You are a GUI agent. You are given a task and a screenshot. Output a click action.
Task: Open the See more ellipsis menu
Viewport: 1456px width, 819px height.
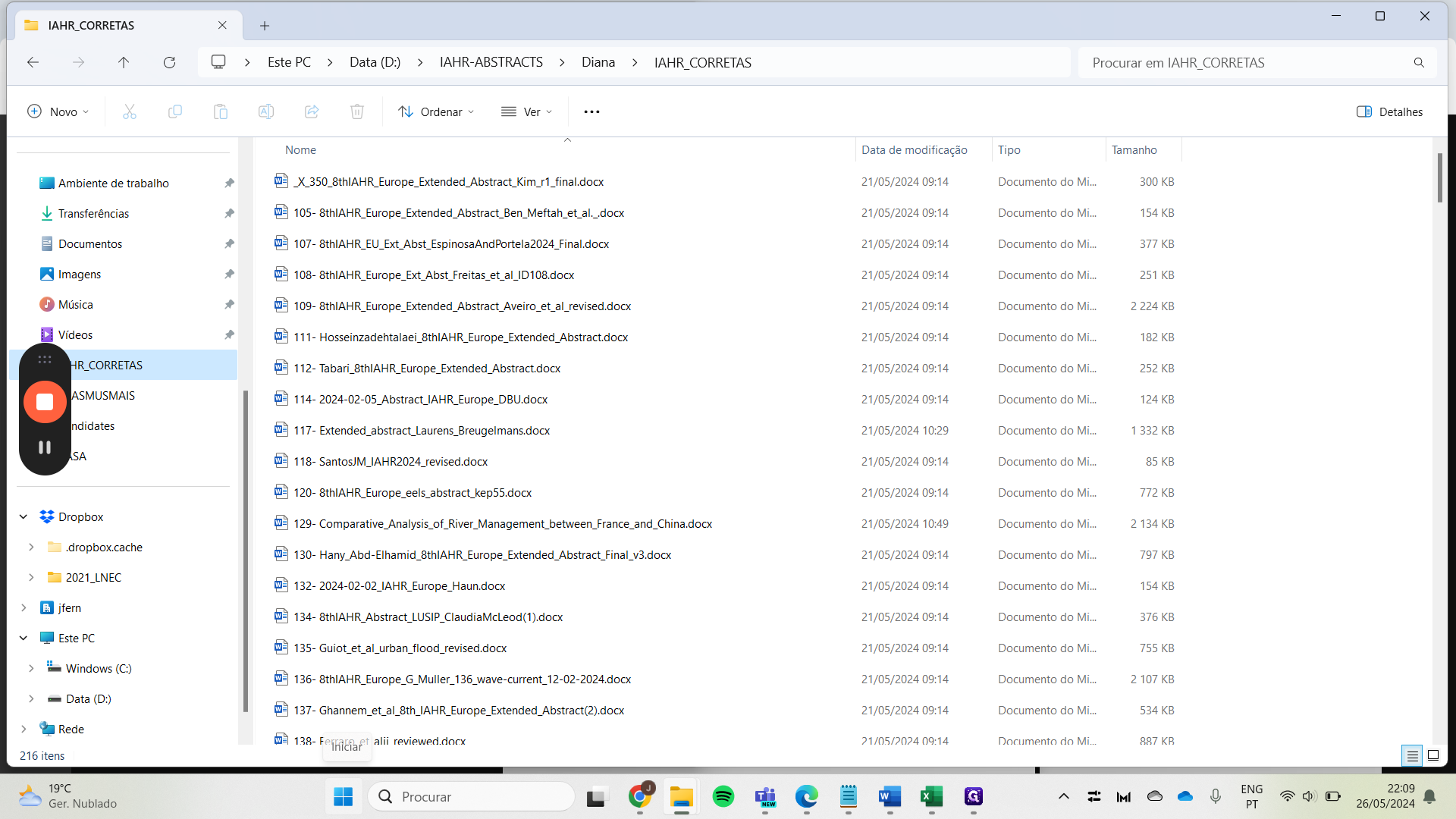tap(591, 112)
